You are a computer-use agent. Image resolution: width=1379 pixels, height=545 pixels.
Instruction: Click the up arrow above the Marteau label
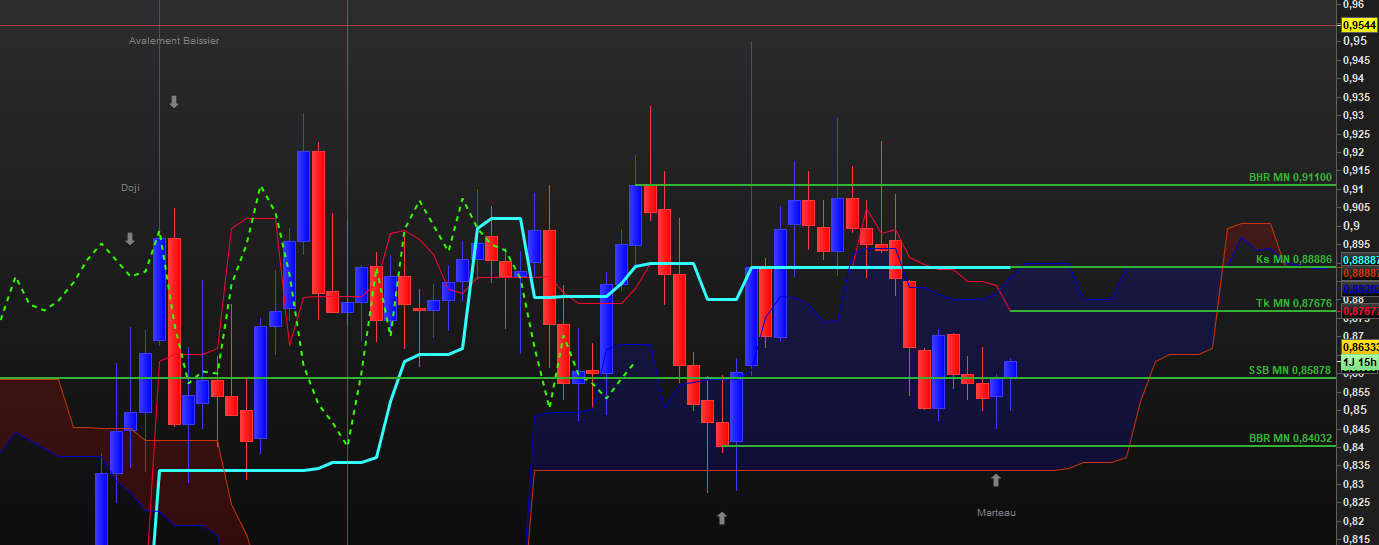pyautogui.click(x=995, y=481)
